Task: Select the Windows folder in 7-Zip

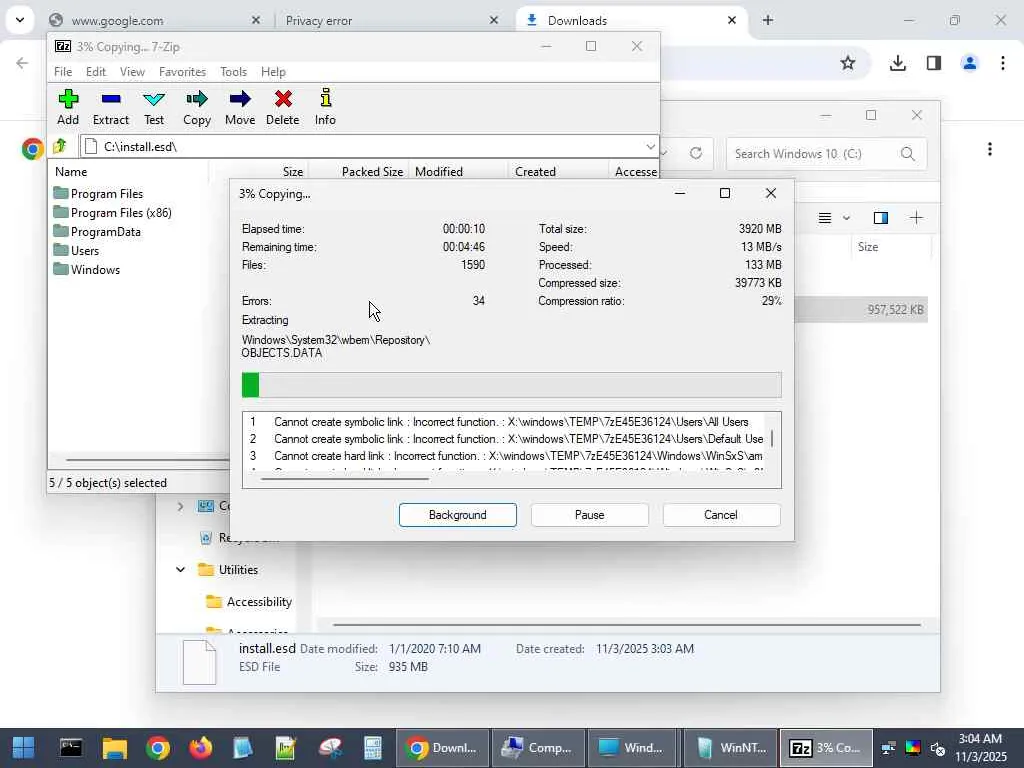Action: coord(87,269)
